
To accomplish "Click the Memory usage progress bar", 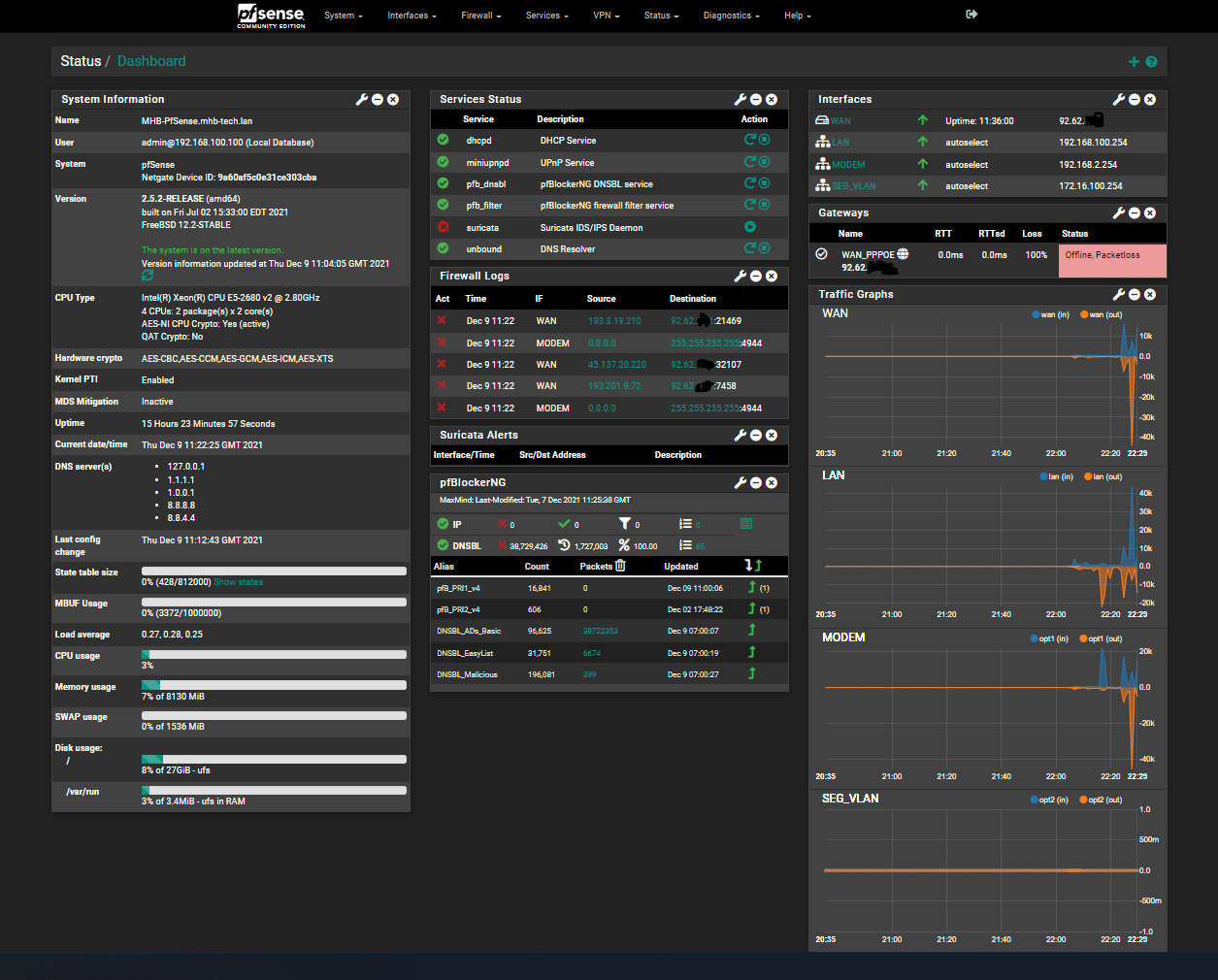I will pos(274,685).
